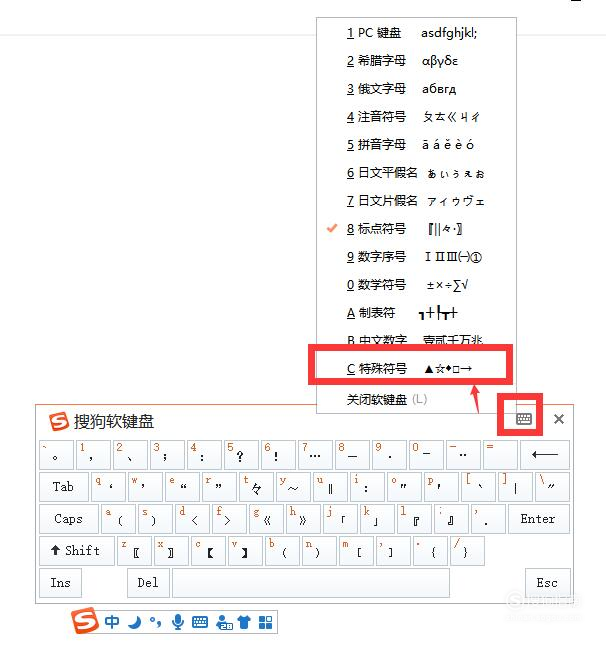Image resolution: width=606 pixels, height=647 pixels.
Task: Select 2 希腊字母 layout
Action: (416, 61)
